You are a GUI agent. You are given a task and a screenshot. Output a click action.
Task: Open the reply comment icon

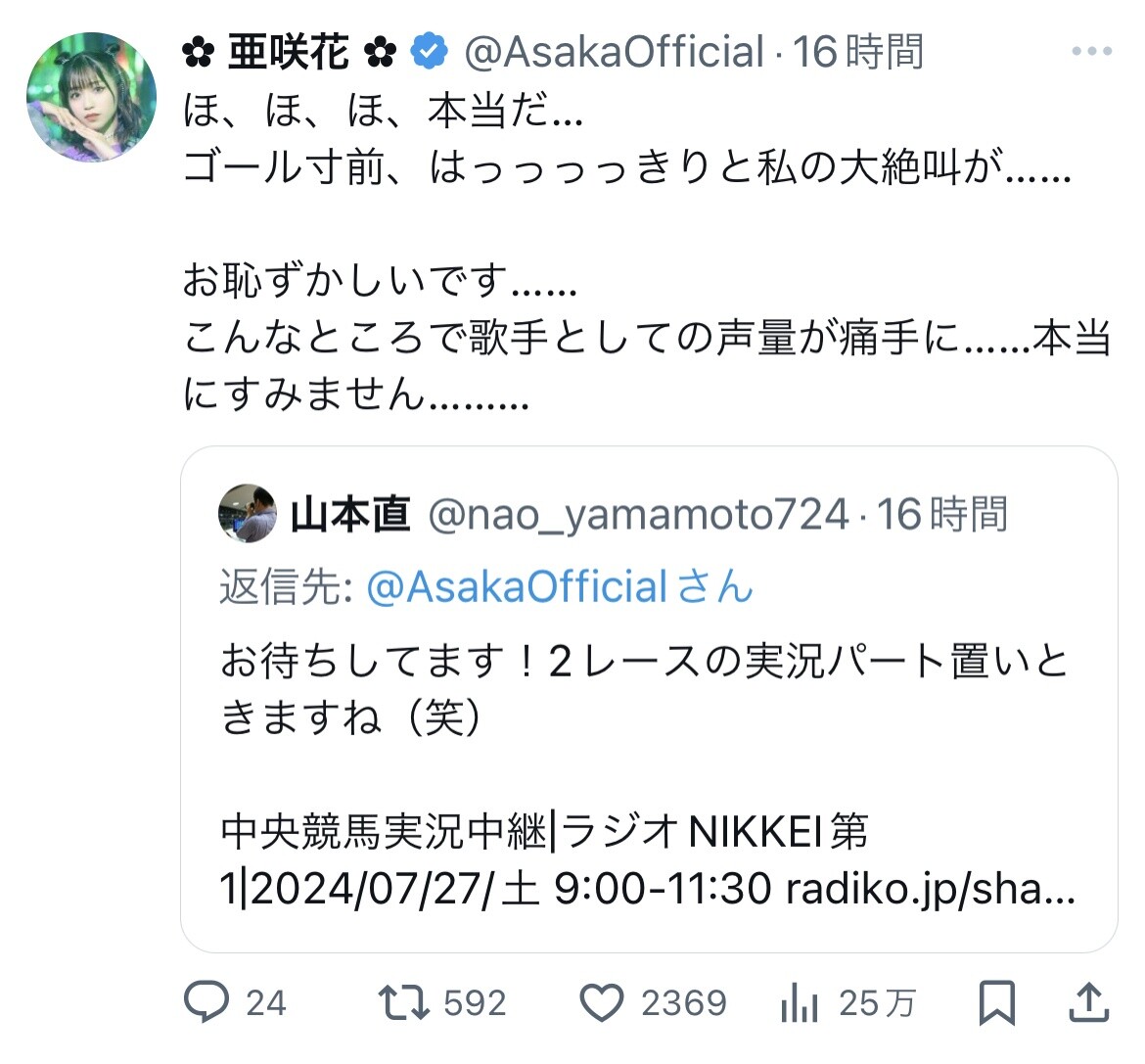(206, 1002)
